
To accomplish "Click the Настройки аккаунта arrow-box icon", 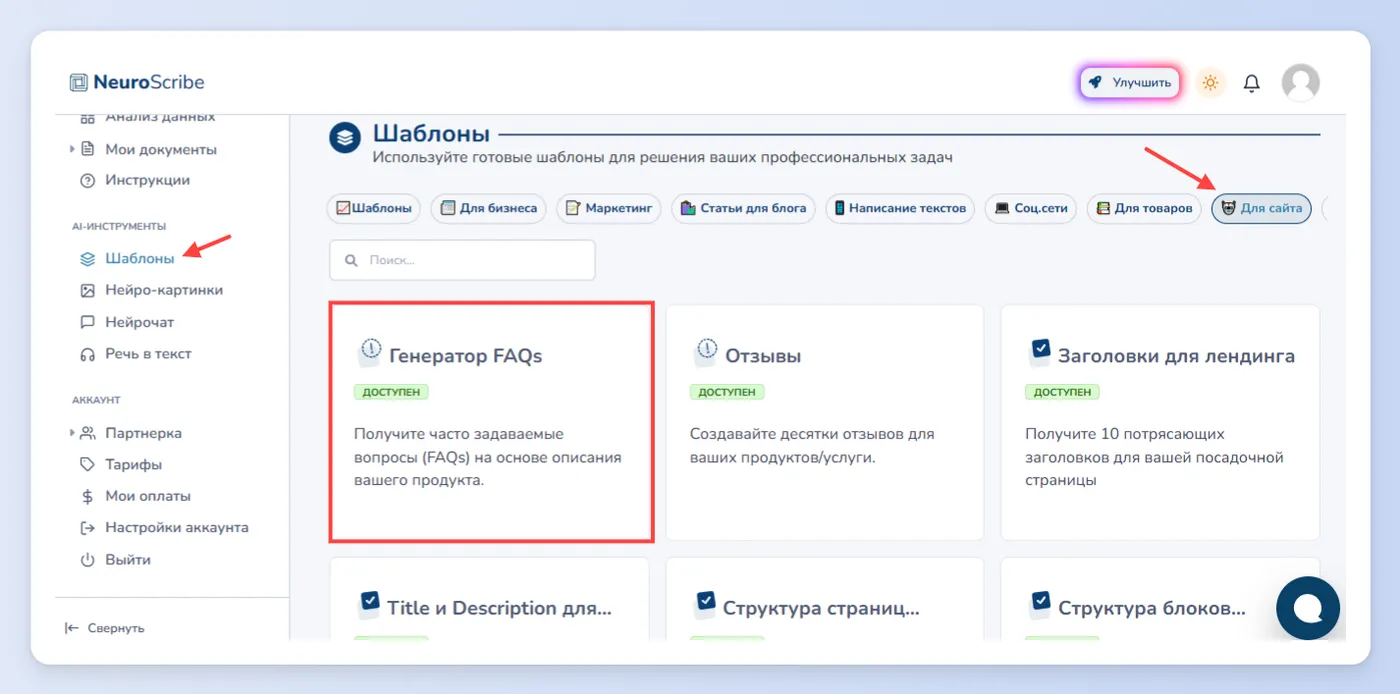I will click(87, 527).
